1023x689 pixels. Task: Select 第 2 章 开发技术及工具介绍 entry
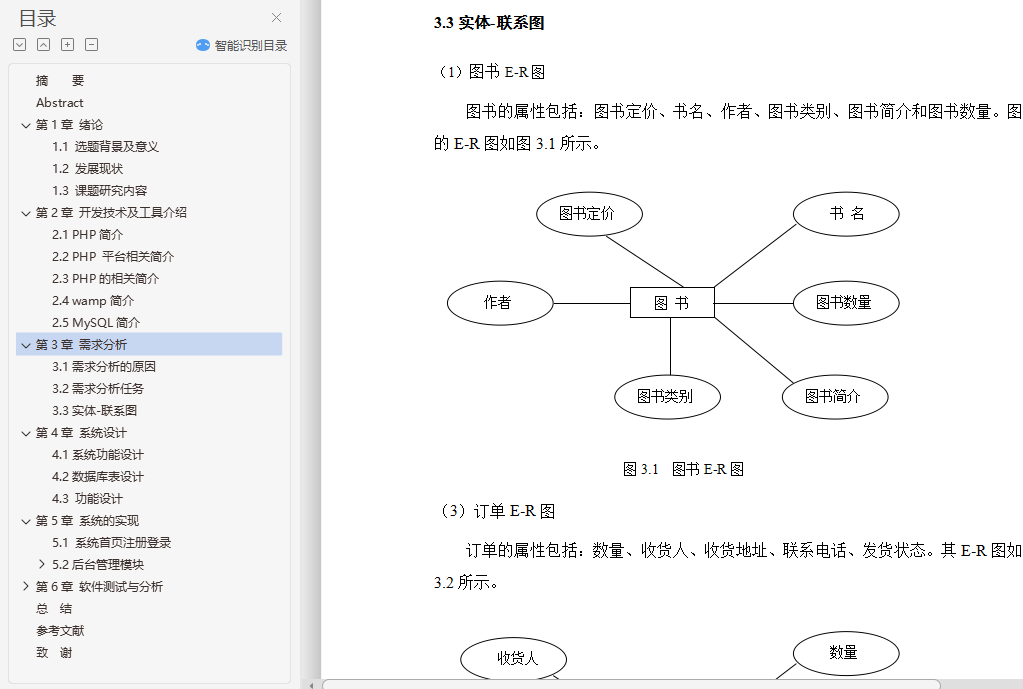(111, 213)
